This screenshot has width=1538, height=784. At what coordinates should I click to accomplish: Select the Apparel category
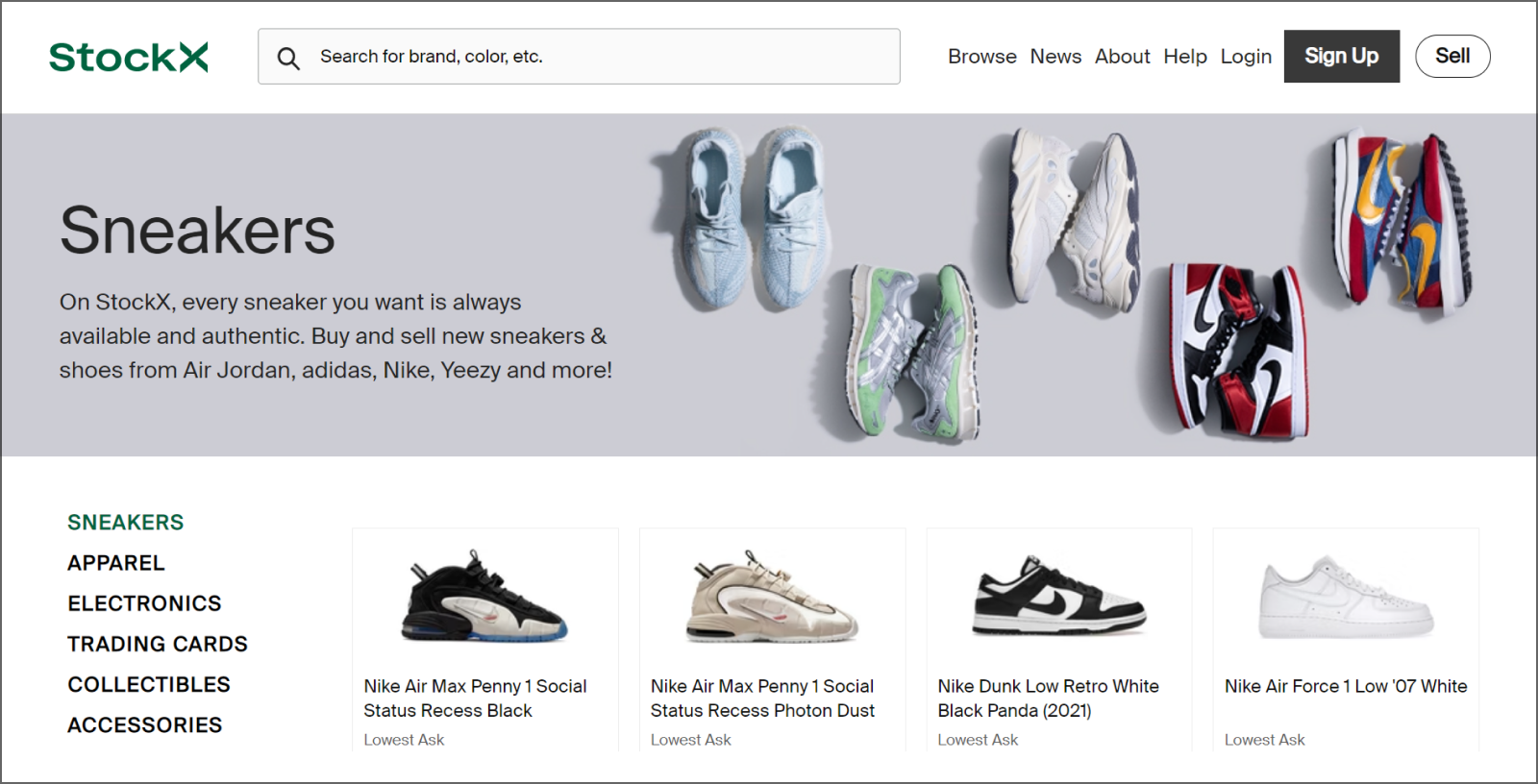(x=116, y=563)
